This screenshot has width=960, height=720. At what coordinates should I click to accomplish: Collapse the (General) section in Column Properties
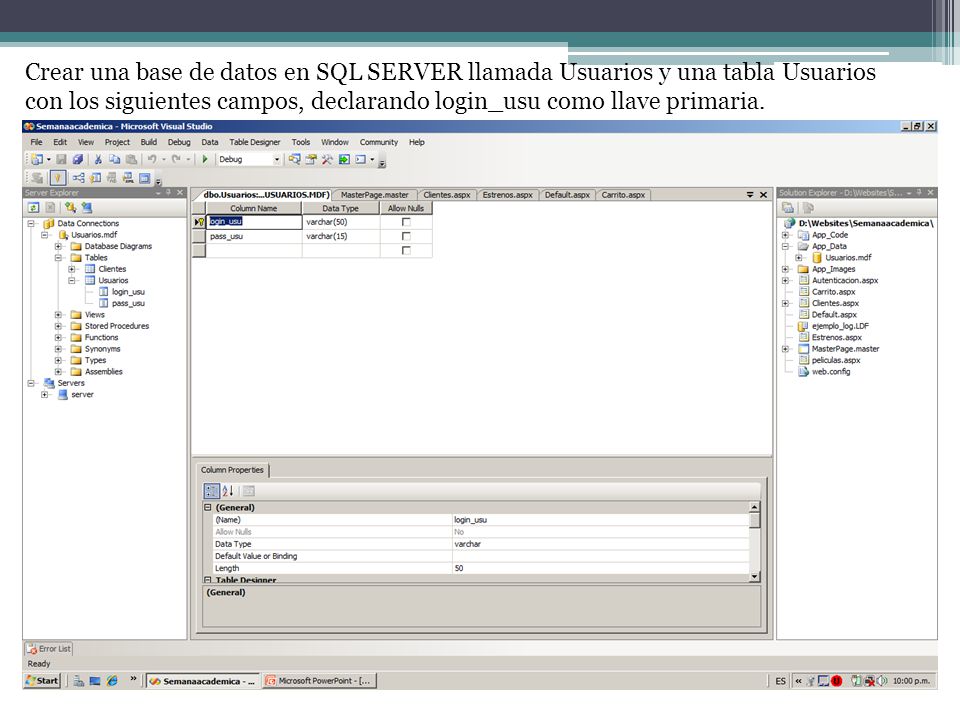point(208,508)
